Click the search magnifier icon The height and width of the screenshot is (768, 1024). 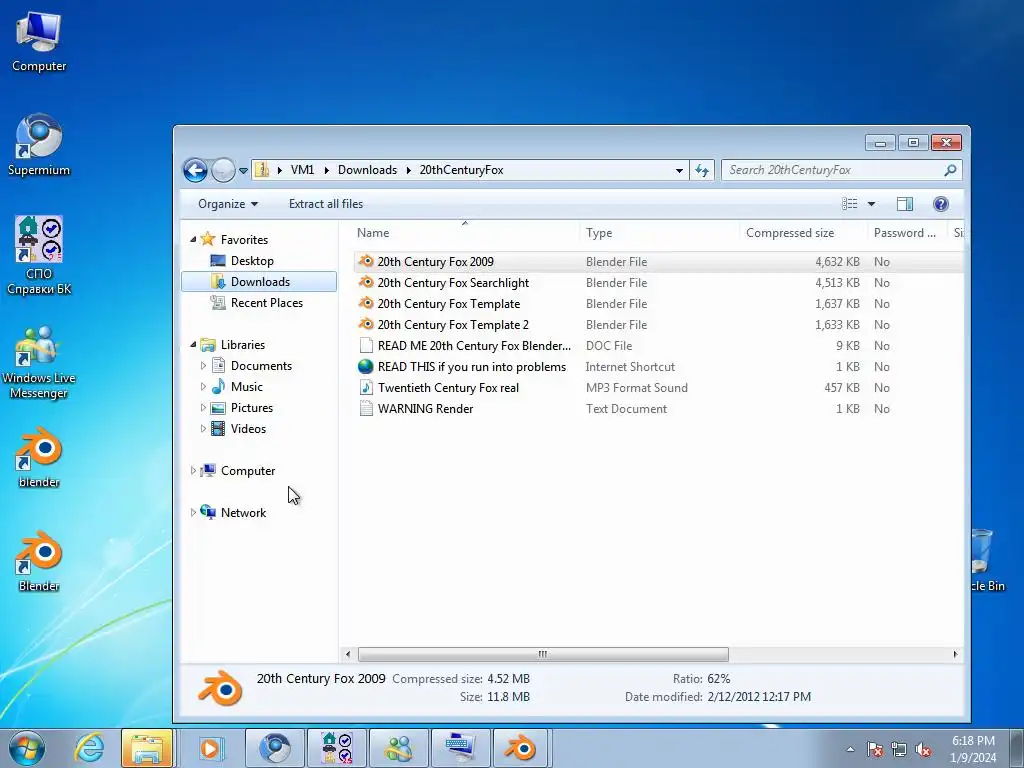tap(950, 170)
